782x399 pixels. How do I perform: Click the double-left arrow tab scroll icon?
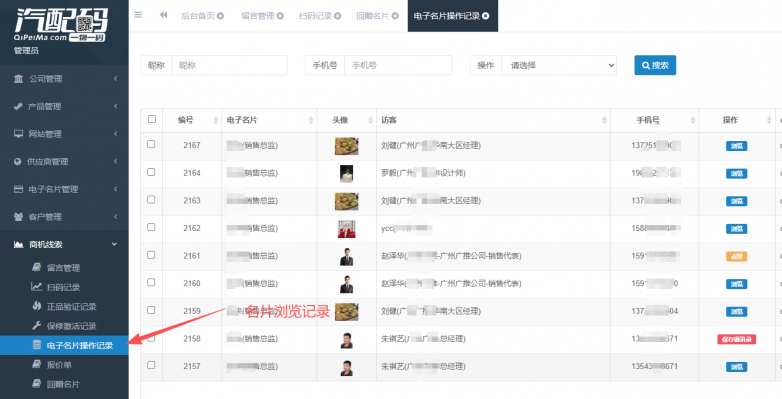click(164, 15)
